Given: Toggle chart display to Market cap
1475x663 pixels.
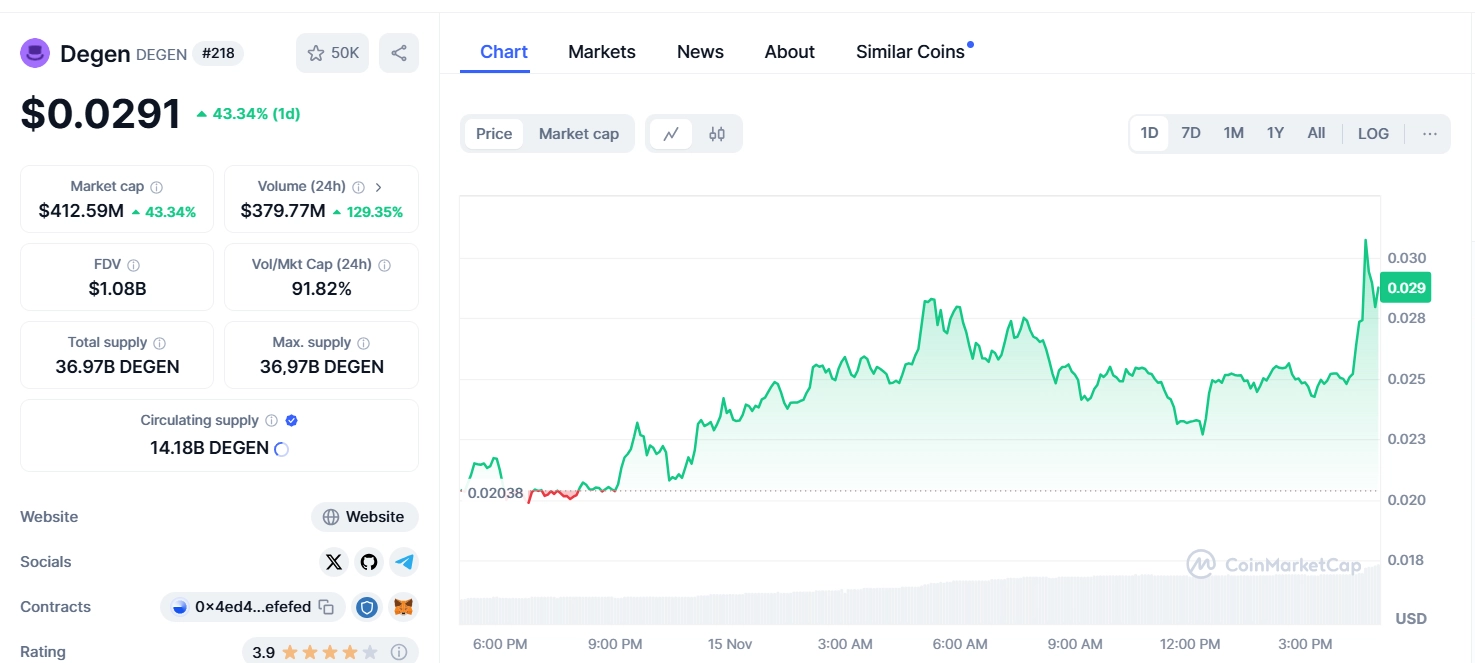Looking at the screenshot, I should pyautogui.click(x=578, y=133).
